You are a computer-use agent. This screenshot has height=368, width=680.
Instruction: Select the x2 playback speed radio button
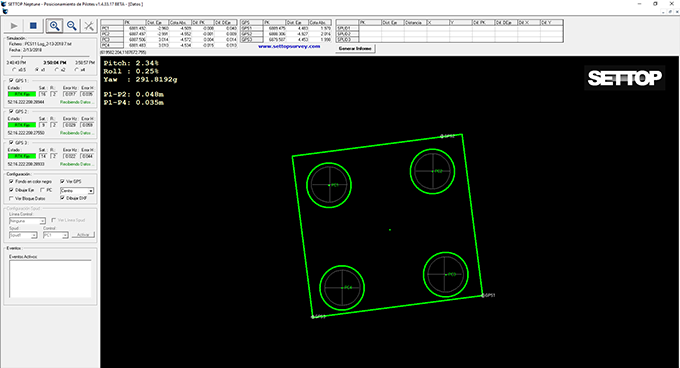coord(57,70)
